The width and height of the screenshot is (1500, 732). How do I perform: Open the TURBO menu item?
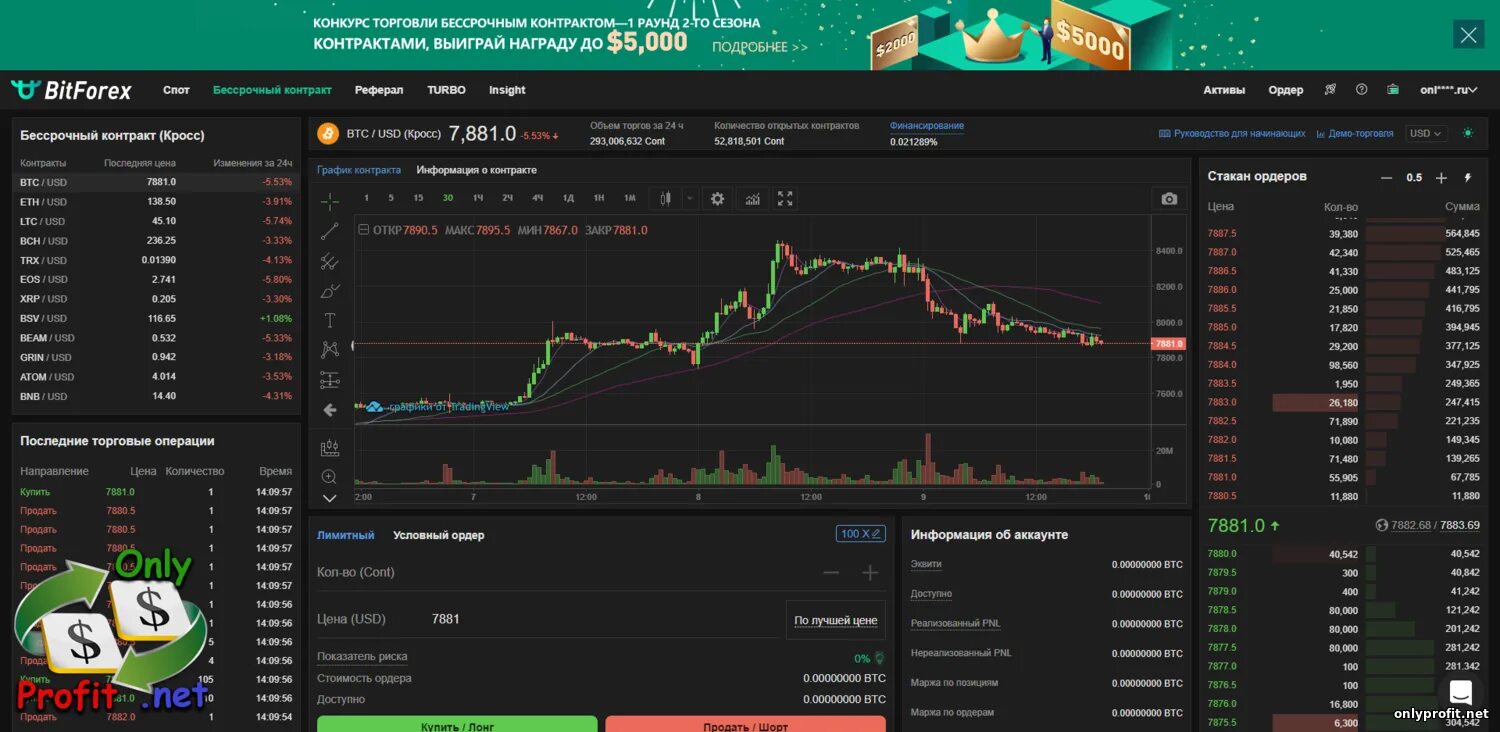point(446,90)
